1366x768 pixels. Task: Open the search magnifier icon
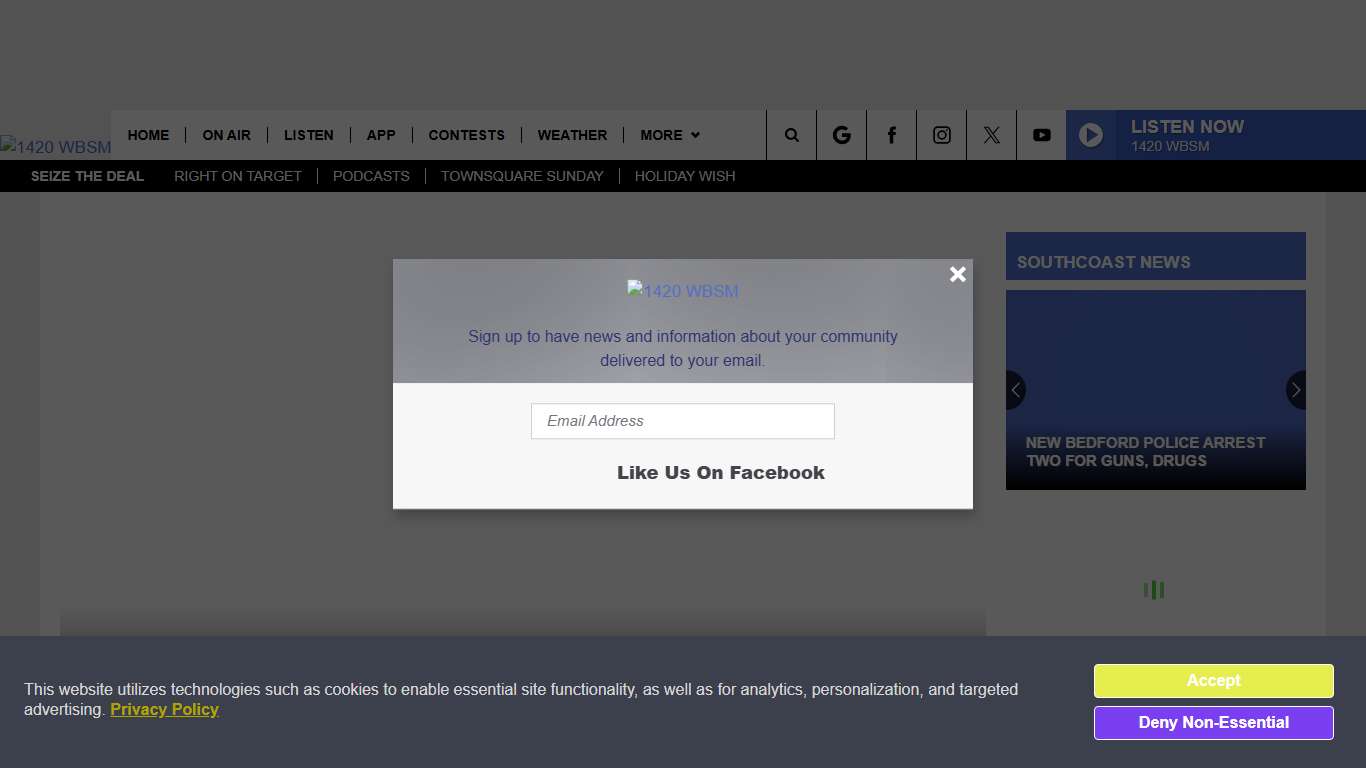coord(791,135)
